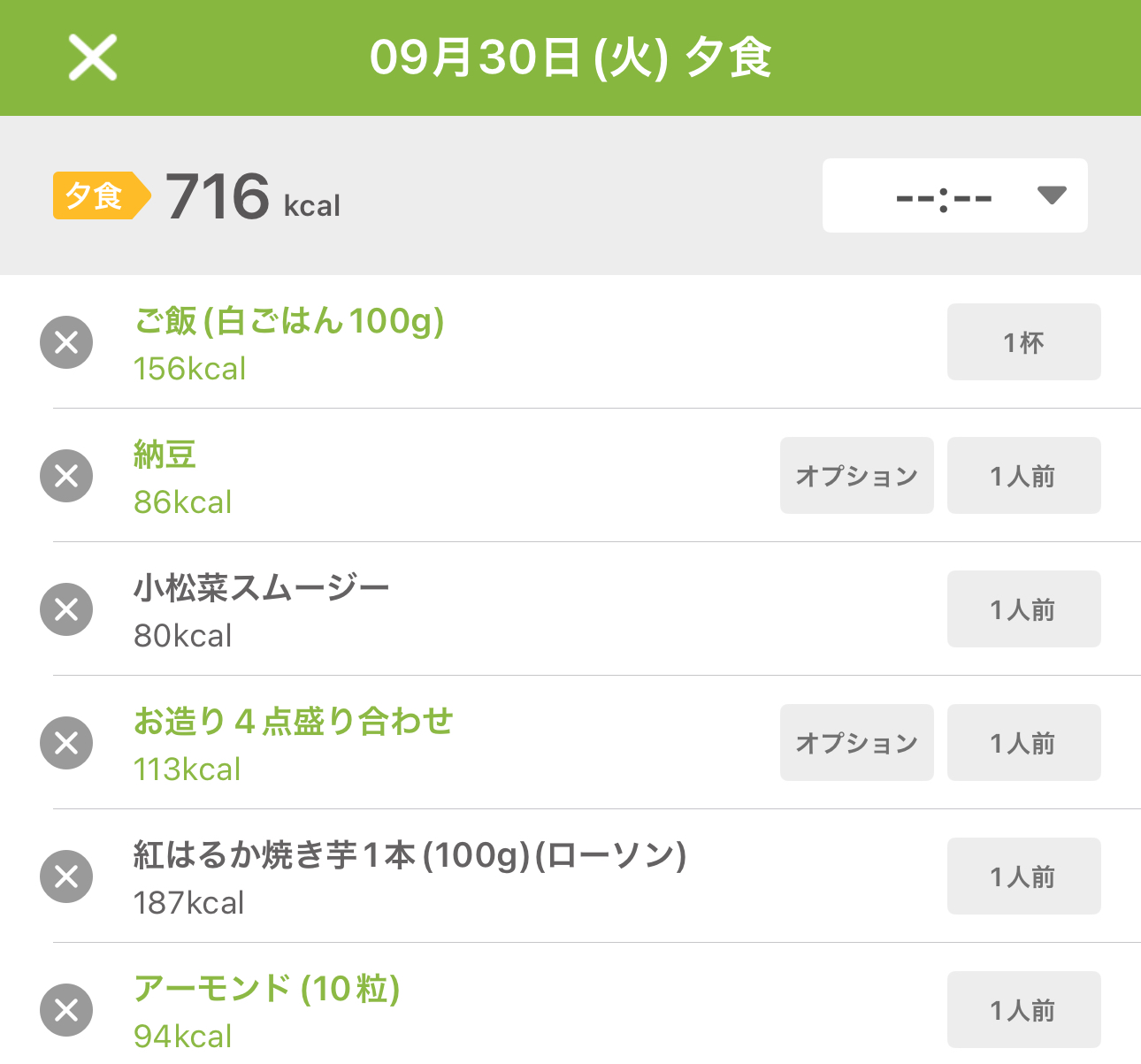Viewport: 1141px width, 1064px height.
Task: Delete the アーモンド (10粒) entry
Action: click(66, 1010)
